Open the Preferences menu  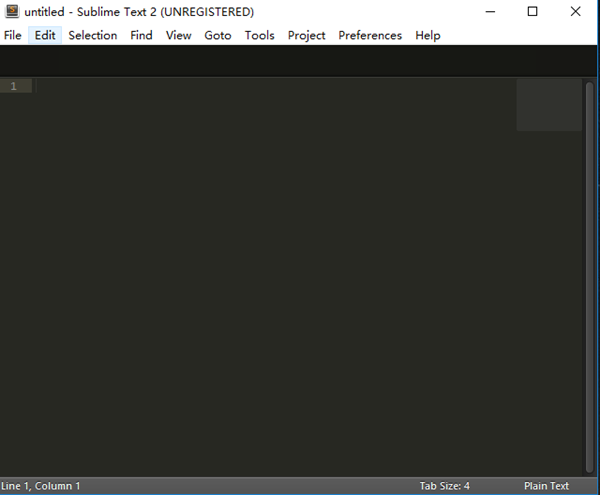point(370,35)
